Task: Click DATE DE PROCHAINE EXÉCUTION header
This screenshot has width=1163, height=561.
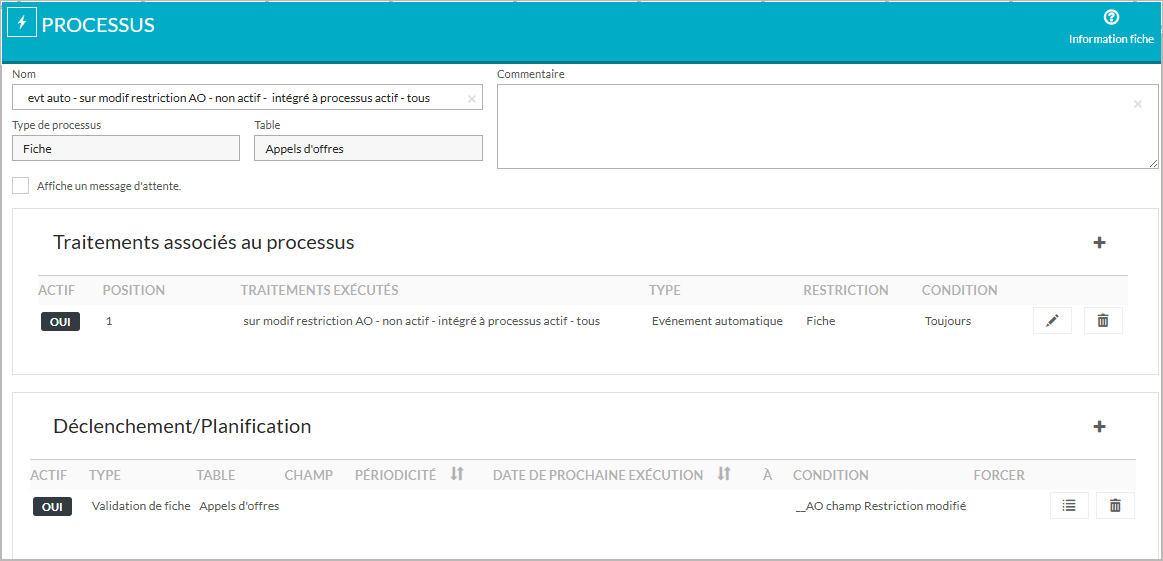Action: [598, 474]
